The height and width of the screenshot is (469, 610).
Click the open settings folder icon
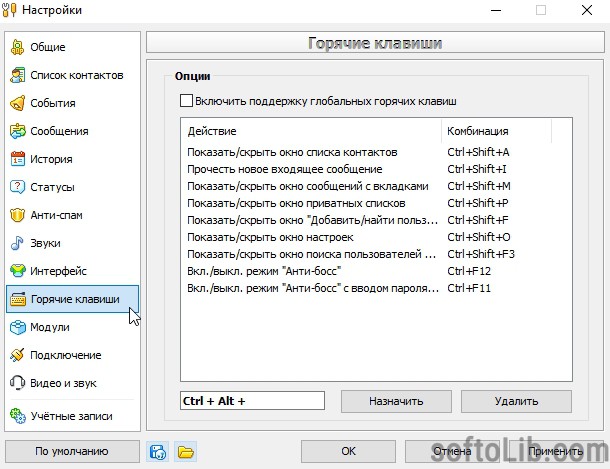(x=186, y=452)
